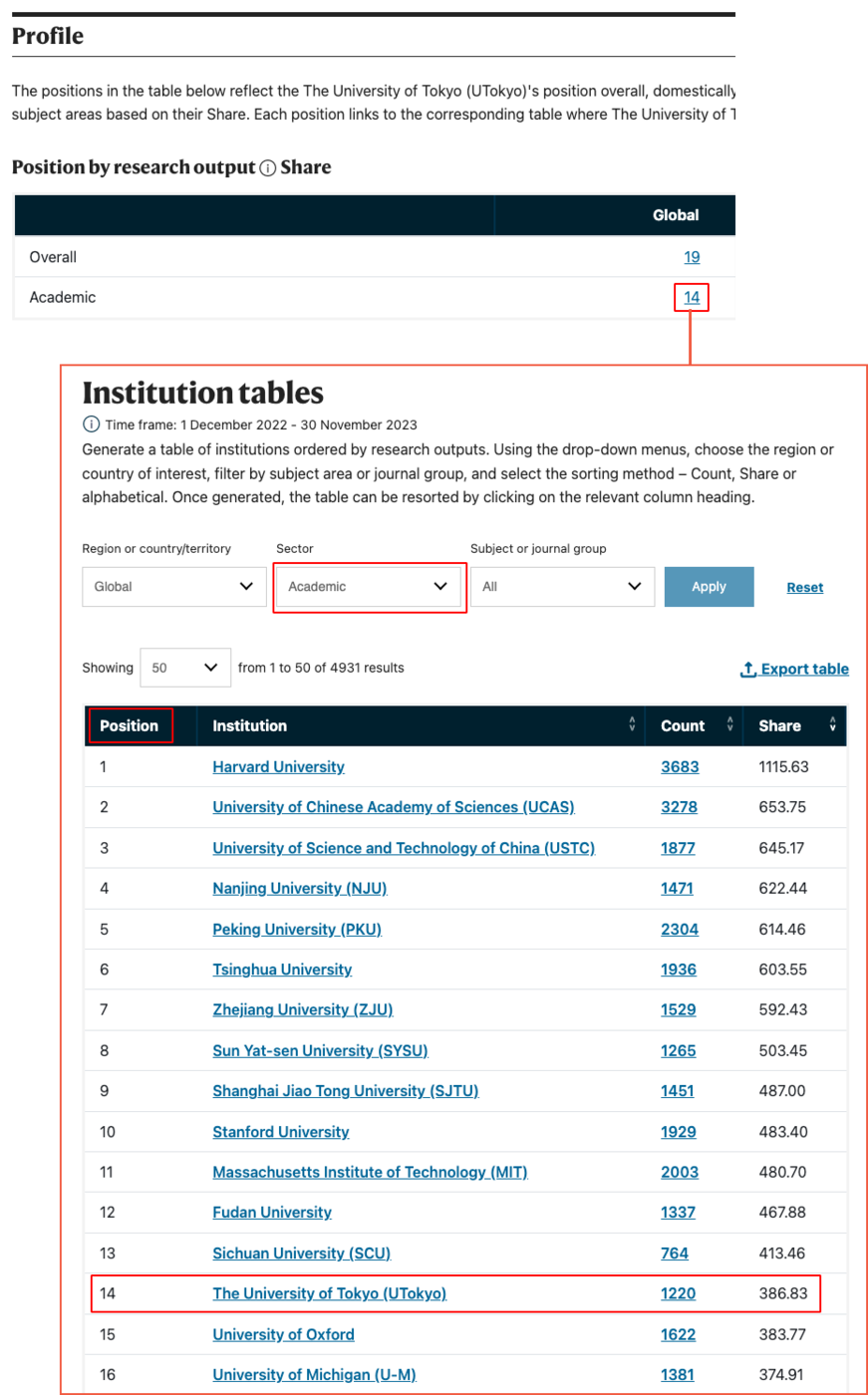Click Oxford count 1622
868x1395 pixels.
[679, 1334]
